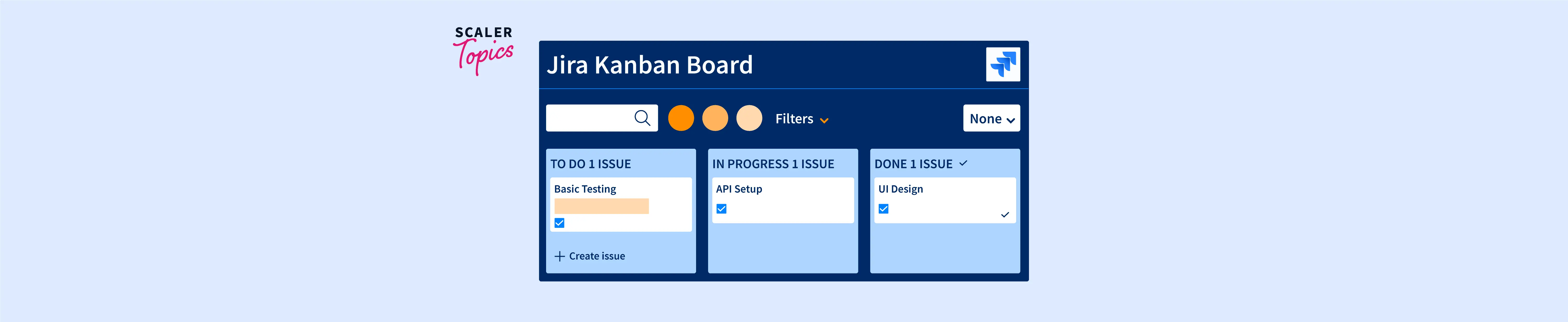Image resolution: width=1568 pixels, height=322 pixels.
Task: Toggle the Basic Testing card checkbox
Action: [559, 223]
